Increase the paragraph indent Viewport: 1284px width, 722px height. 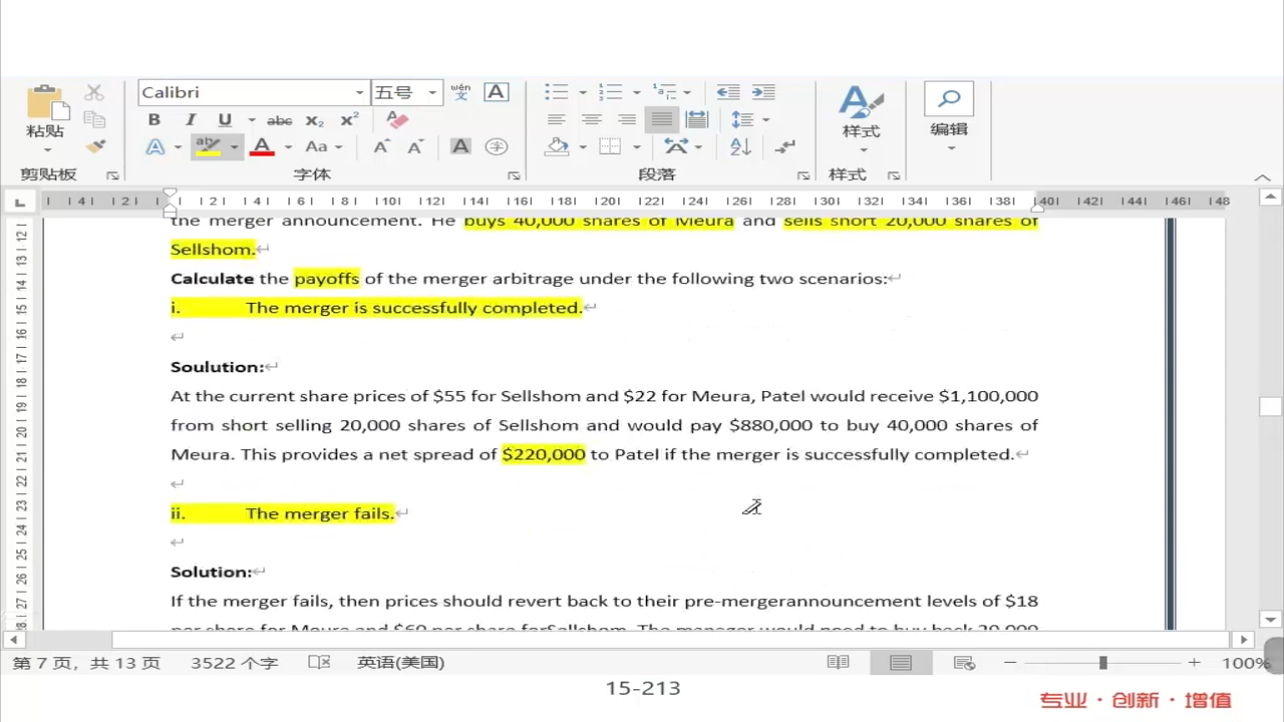(x=763, y=92)
